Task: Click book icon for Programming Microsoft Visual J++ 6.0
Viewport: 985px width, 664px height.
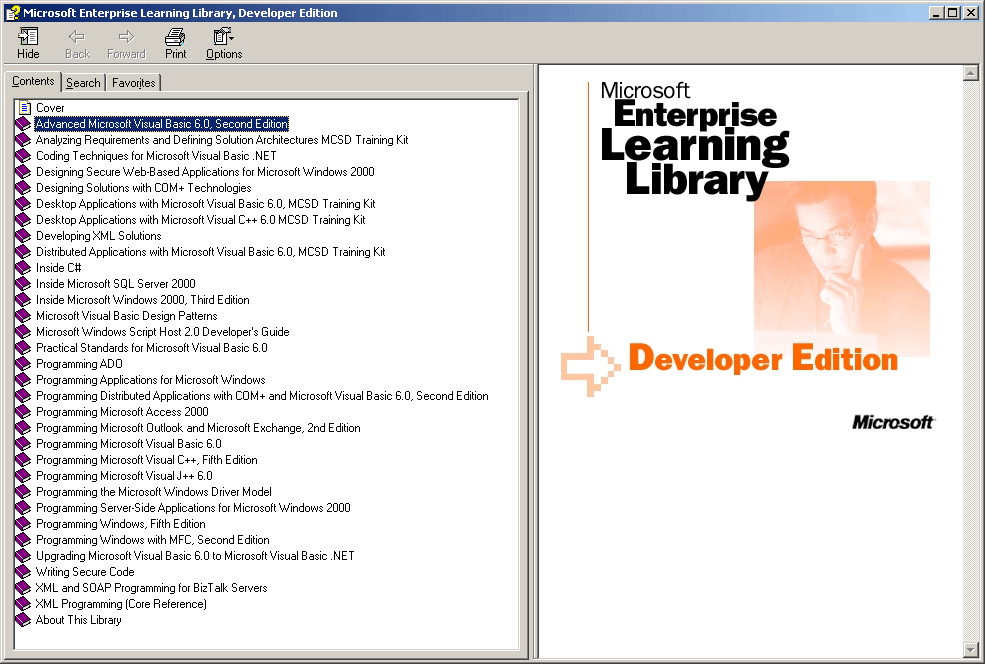Action: click(23, 476)
